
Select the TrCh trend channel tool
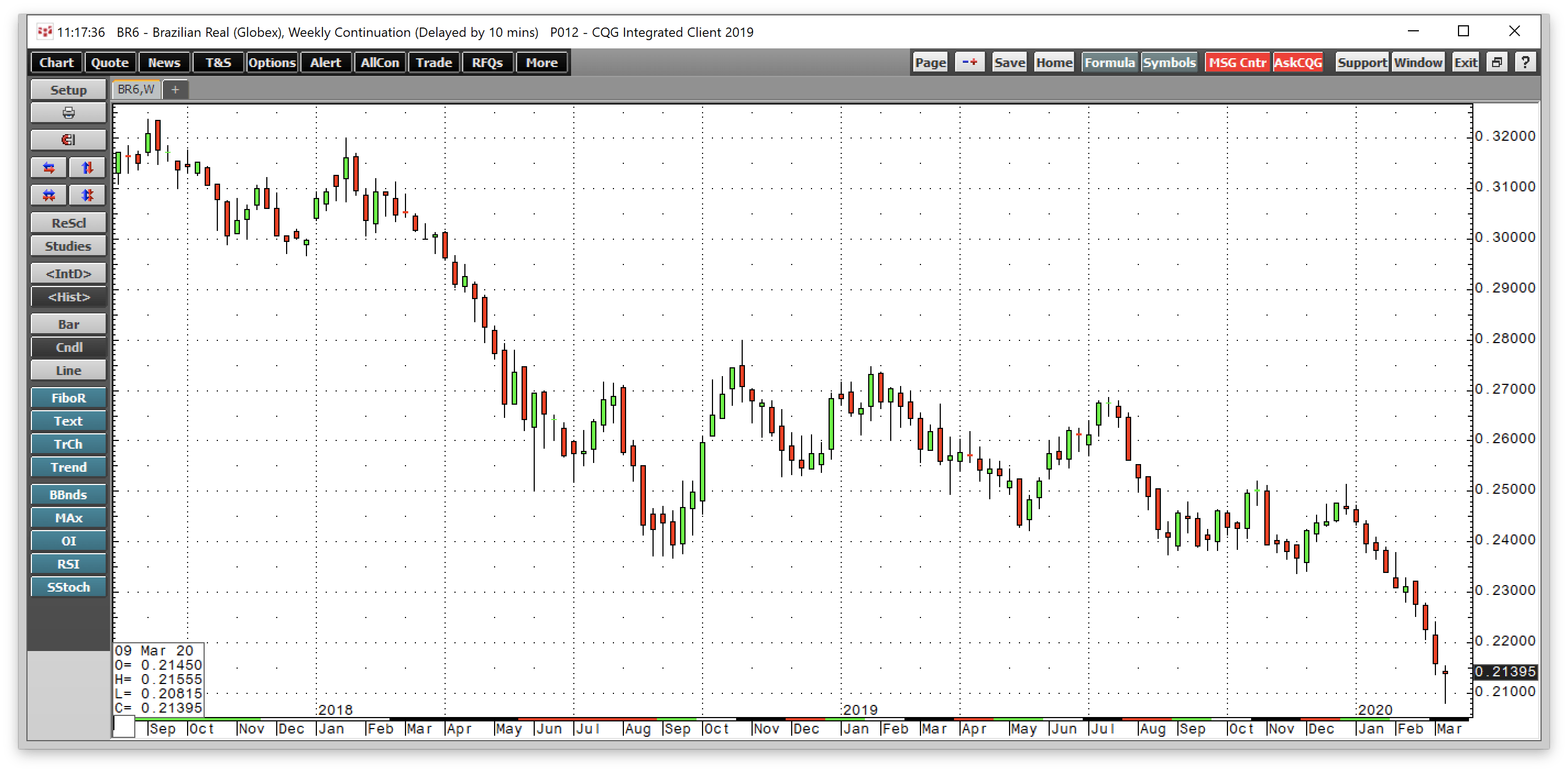[68, 444]
